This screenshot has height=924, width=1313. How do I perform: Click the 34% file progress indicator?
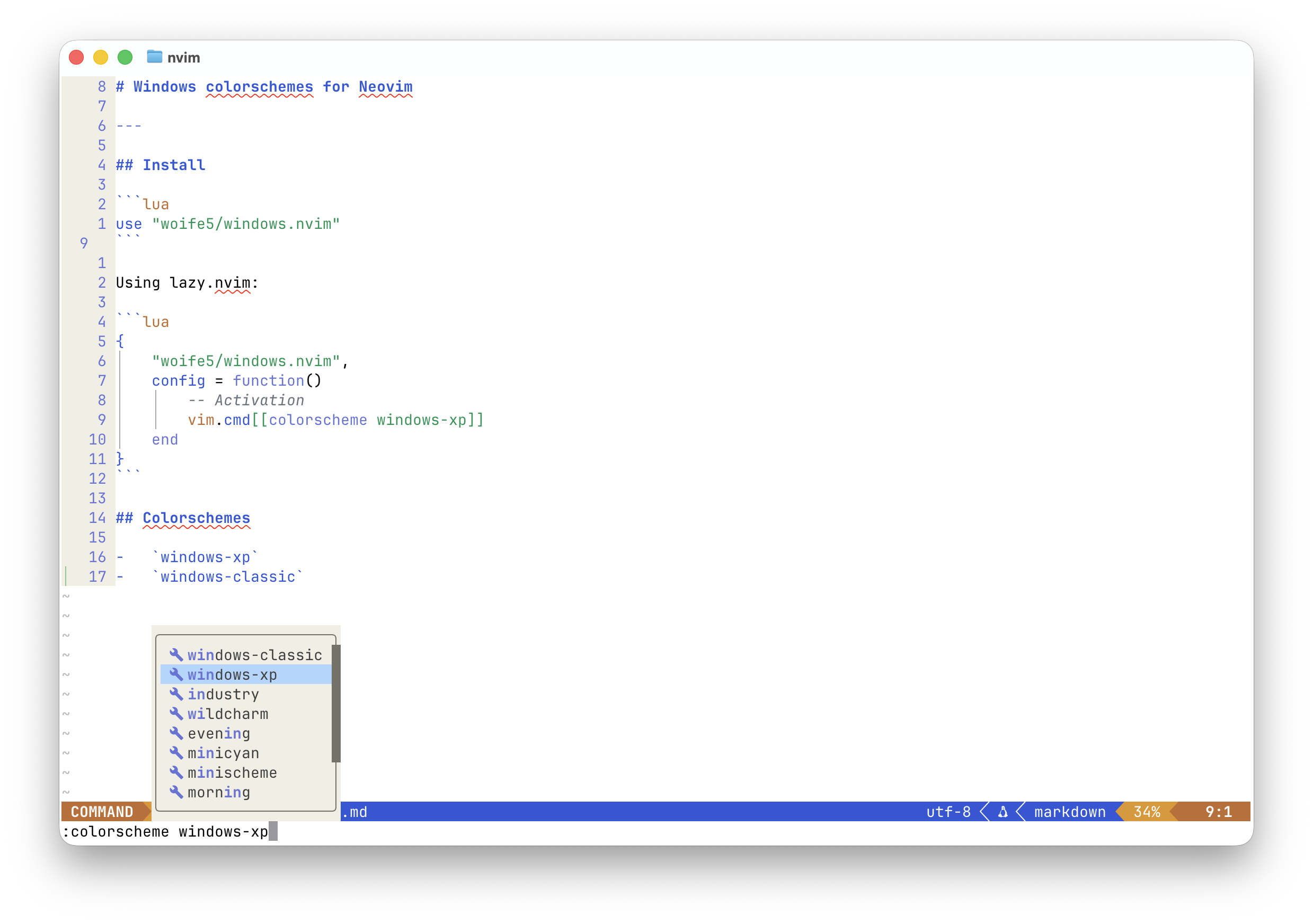pos(1147,812)
